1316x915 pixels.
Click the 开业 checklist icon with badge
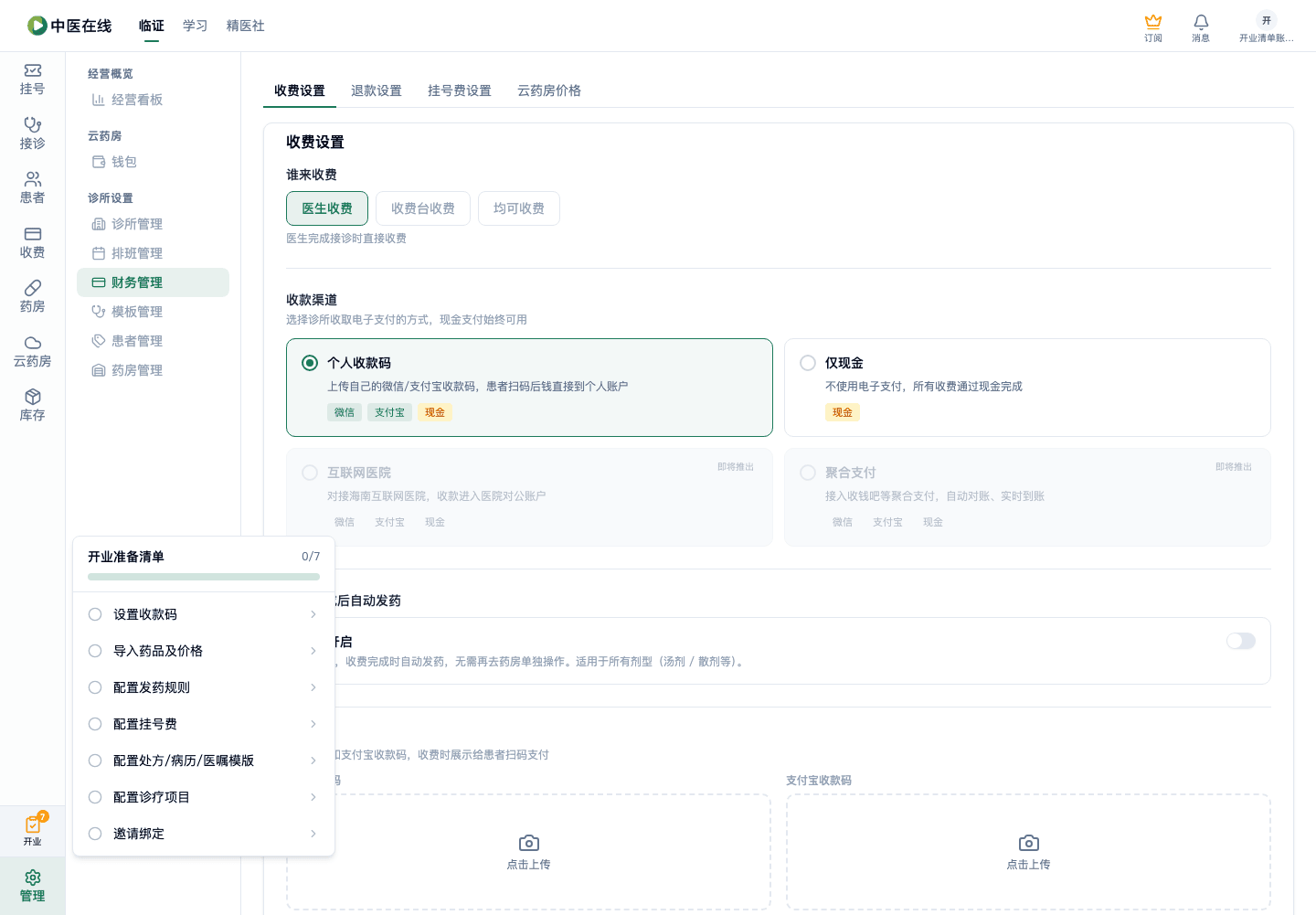[33, 825]
